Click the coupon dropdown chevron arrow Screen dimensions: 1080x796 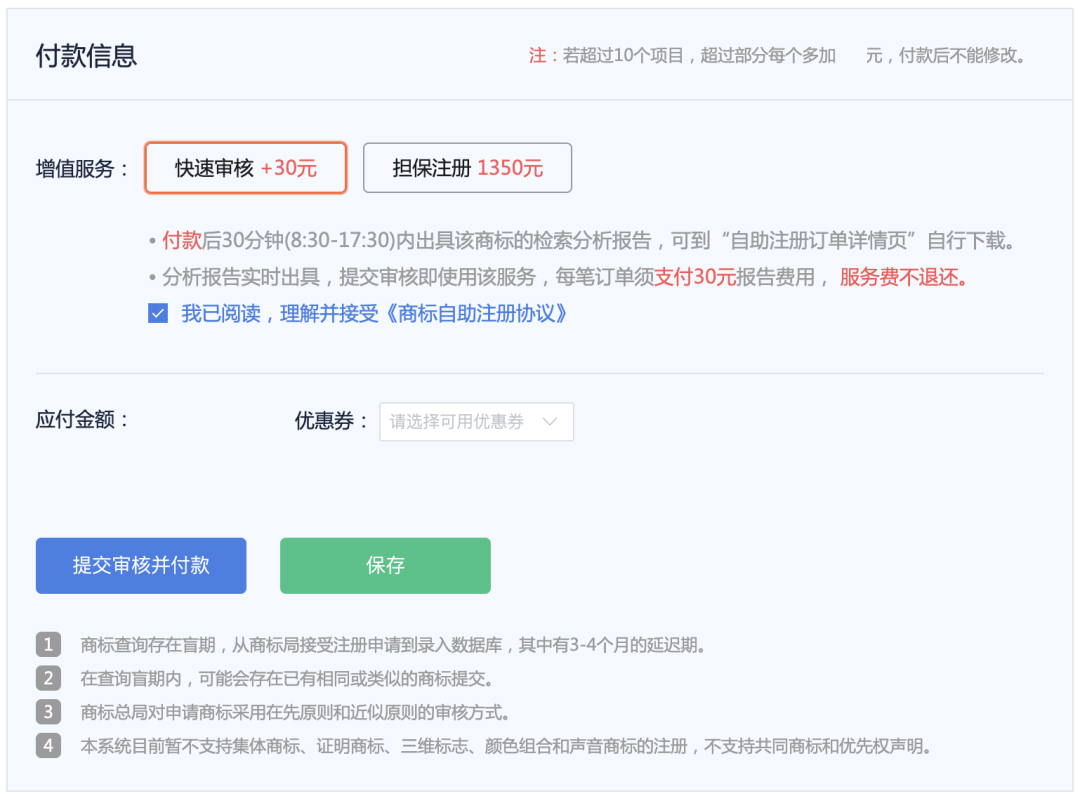tap(550, 421)
